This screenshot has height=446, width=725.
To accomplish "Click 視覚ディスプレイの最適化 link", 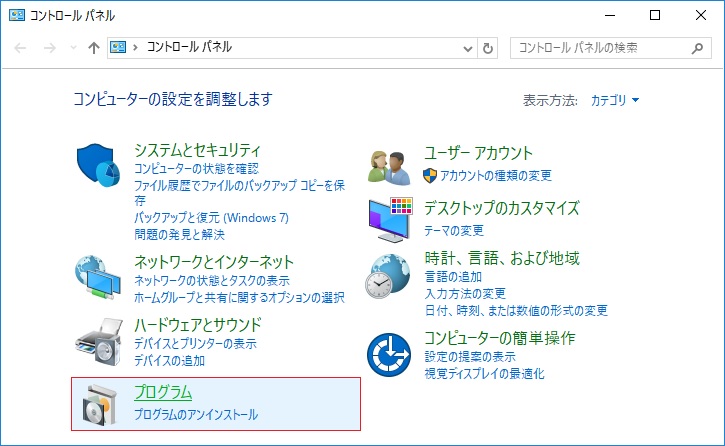I will pos(485,373).
